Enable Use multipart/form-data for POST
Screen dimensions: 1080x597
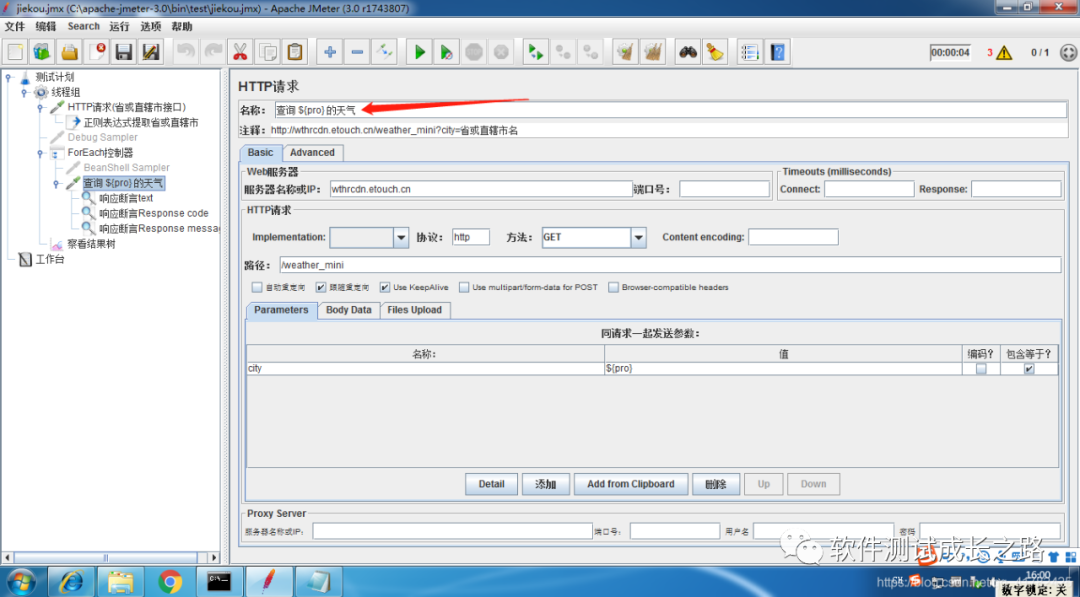click(464, 287)
